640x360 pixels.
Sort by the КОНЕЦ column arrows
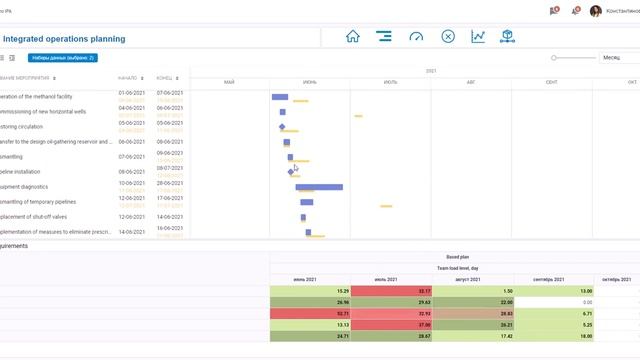(x=177, y=78)
